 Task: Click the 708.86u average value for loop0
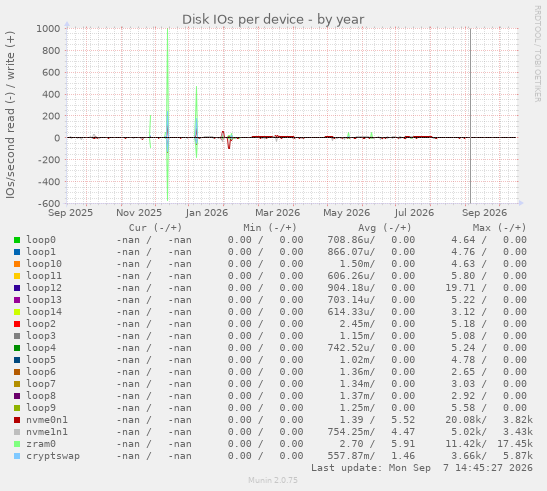coord(349,240)
